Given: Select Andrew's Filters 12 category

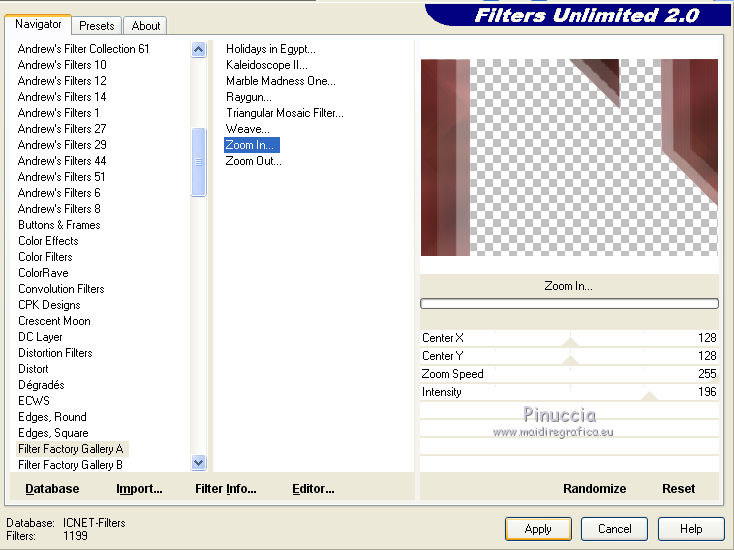Looking at the screenshot, I should pos(62,81).
